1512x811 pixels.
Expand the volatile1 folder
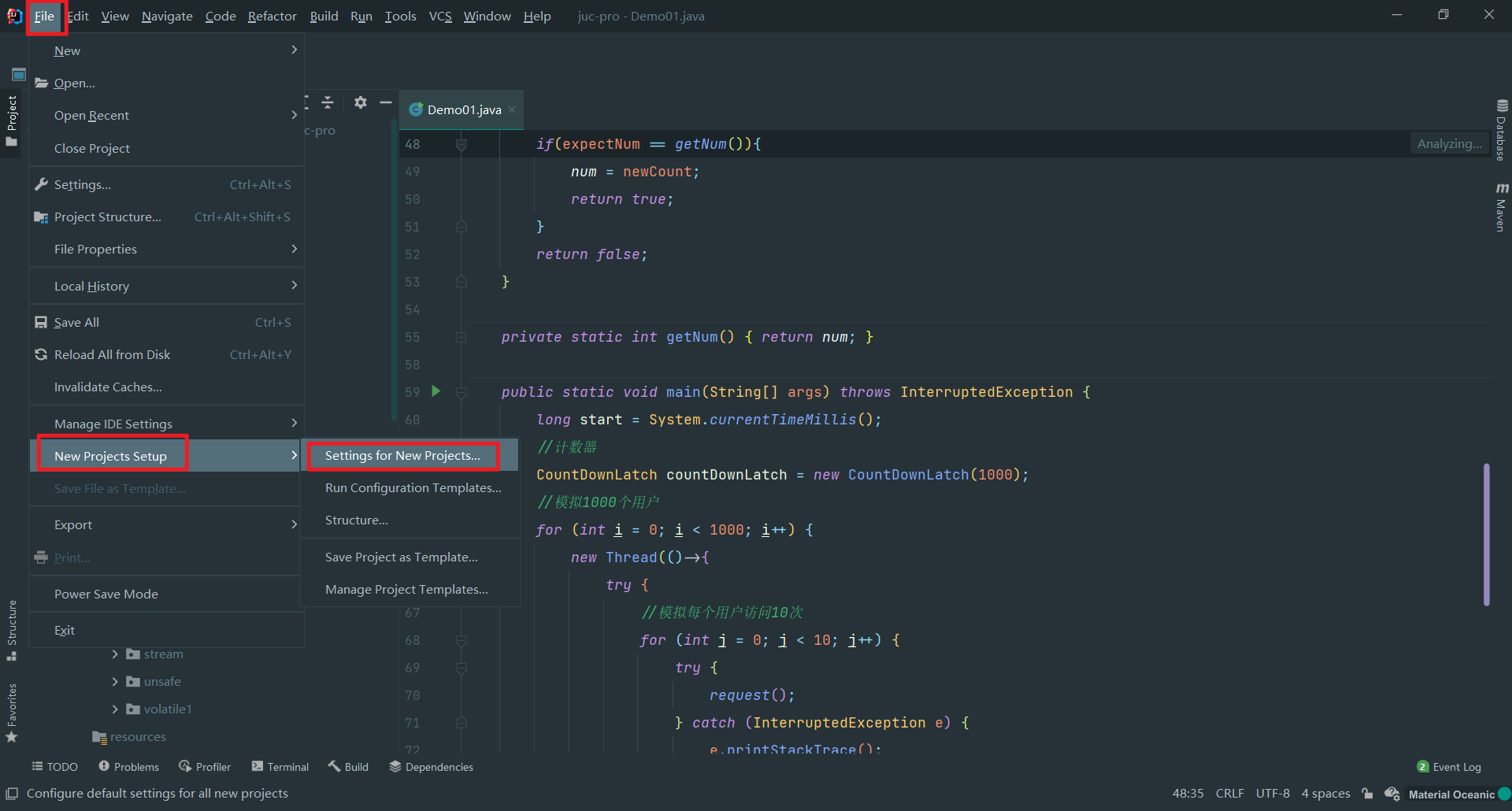click(x=115, y=709)
